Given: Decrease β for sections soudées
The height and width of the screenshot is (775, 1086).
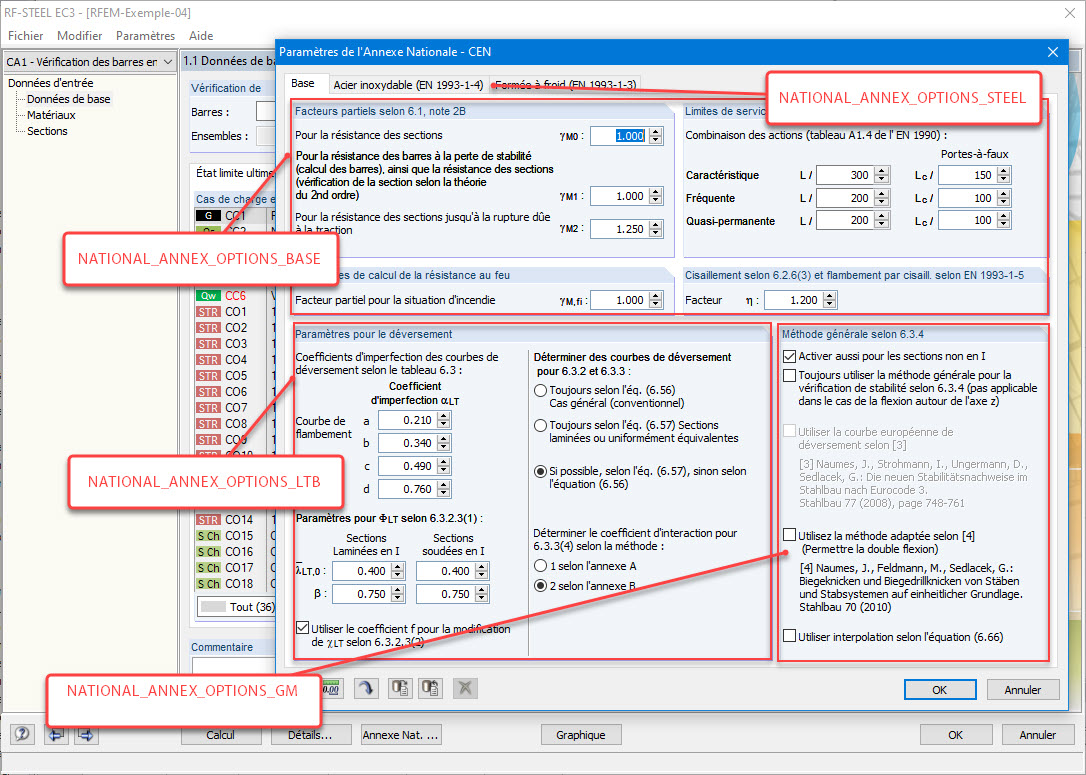Looking at the screenshot, I should click(482, 598).
